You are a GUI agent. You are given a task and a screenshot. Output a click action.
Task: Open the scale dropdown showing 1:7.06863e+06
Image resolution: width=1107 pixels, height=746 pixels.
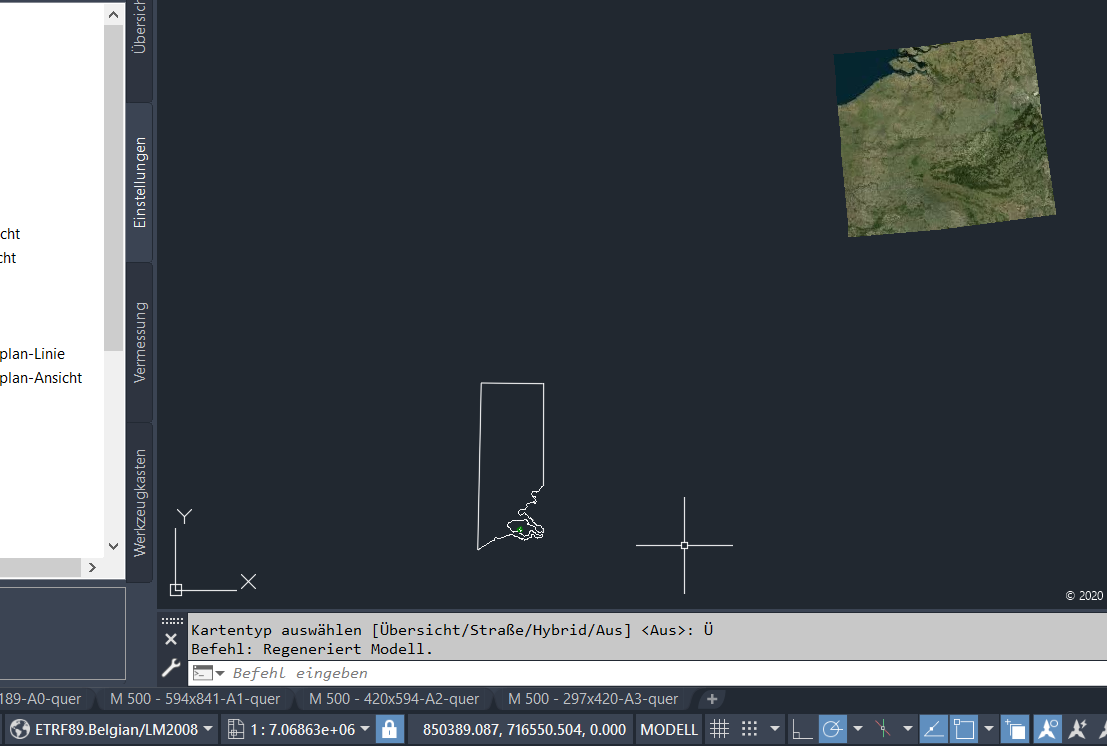coord(297,729)
